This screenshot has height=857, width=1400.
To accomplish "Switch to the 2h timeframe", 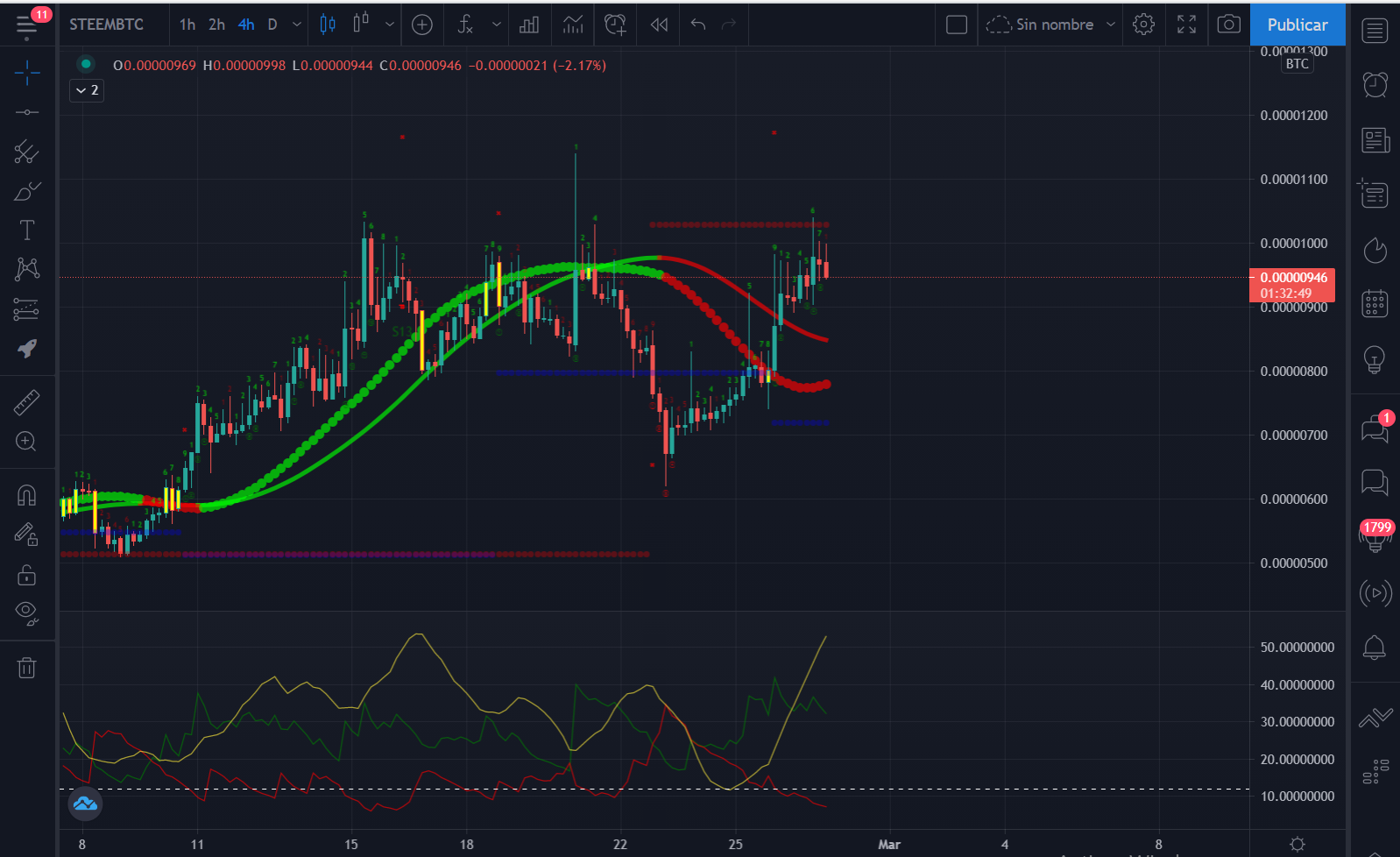I will pos(216,25).
